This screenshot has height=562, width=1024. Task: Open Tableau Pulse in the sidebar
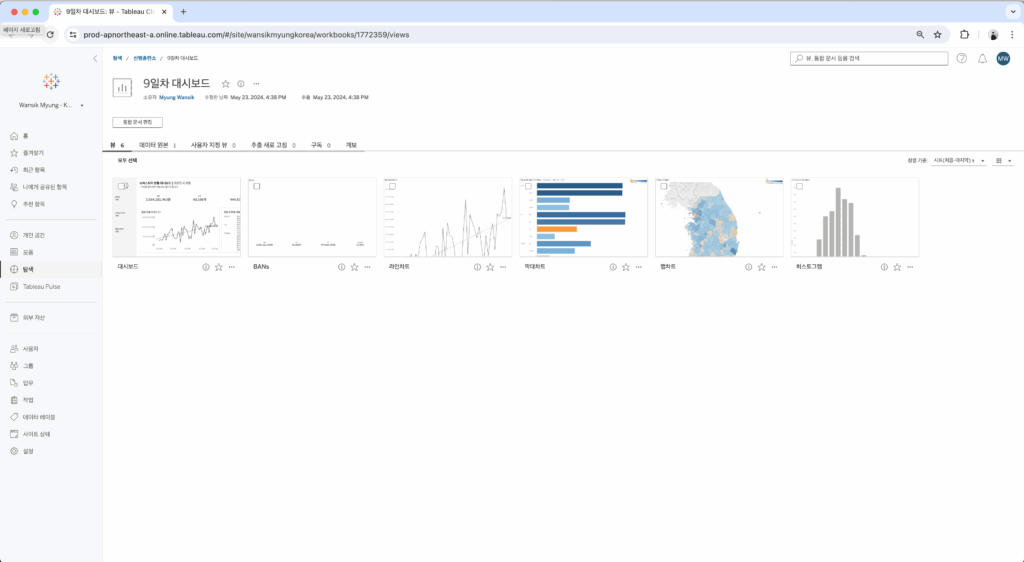point(41,286)
